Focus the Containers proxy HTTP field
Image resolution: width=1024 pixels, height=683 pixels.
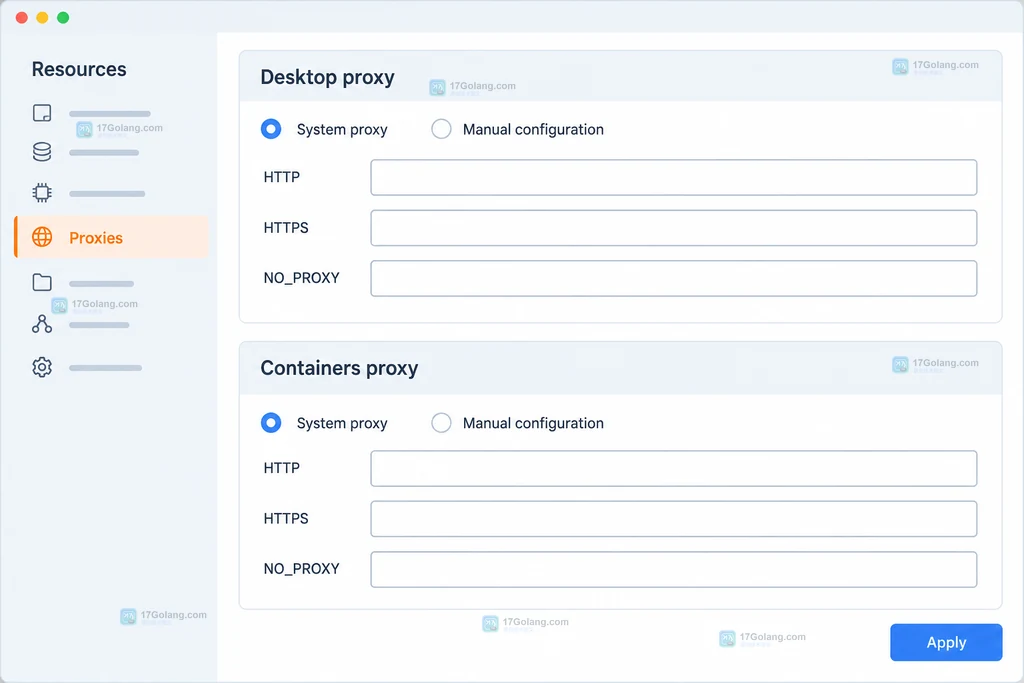pyautogui.click(x=674, y=468)
